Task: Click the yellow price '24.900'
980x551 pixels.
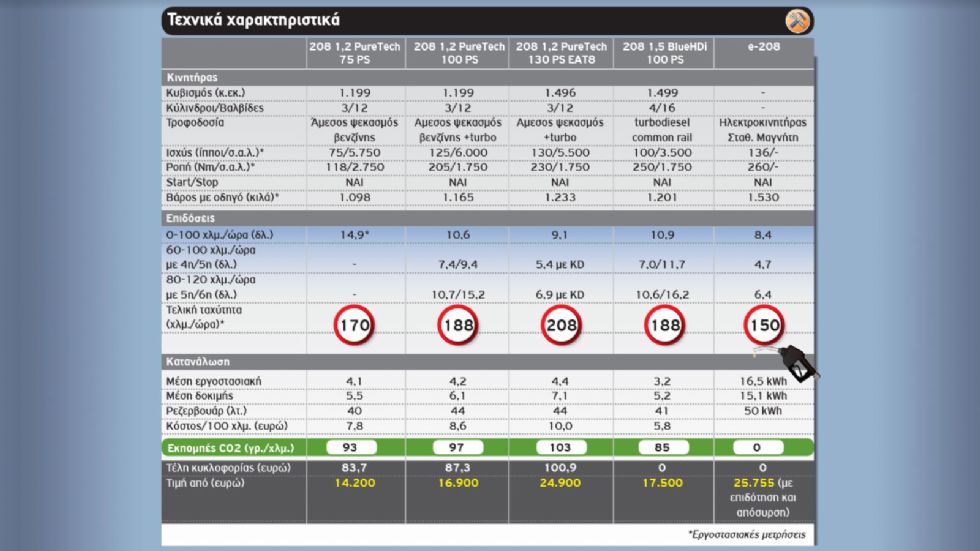Action: pyautogui.click(x=560, y=483)
